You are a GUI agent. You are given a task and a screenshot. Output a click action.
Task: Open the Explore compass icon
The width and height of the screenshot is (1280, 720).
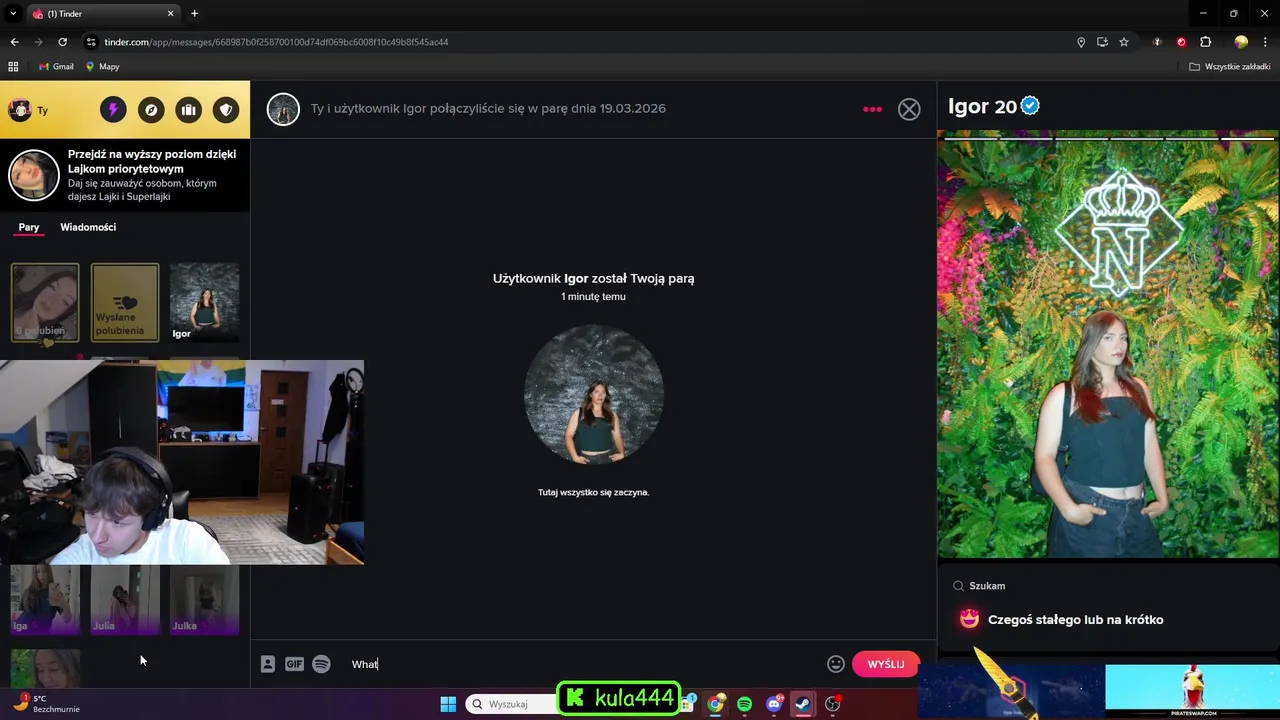click(x=151, y=110)
